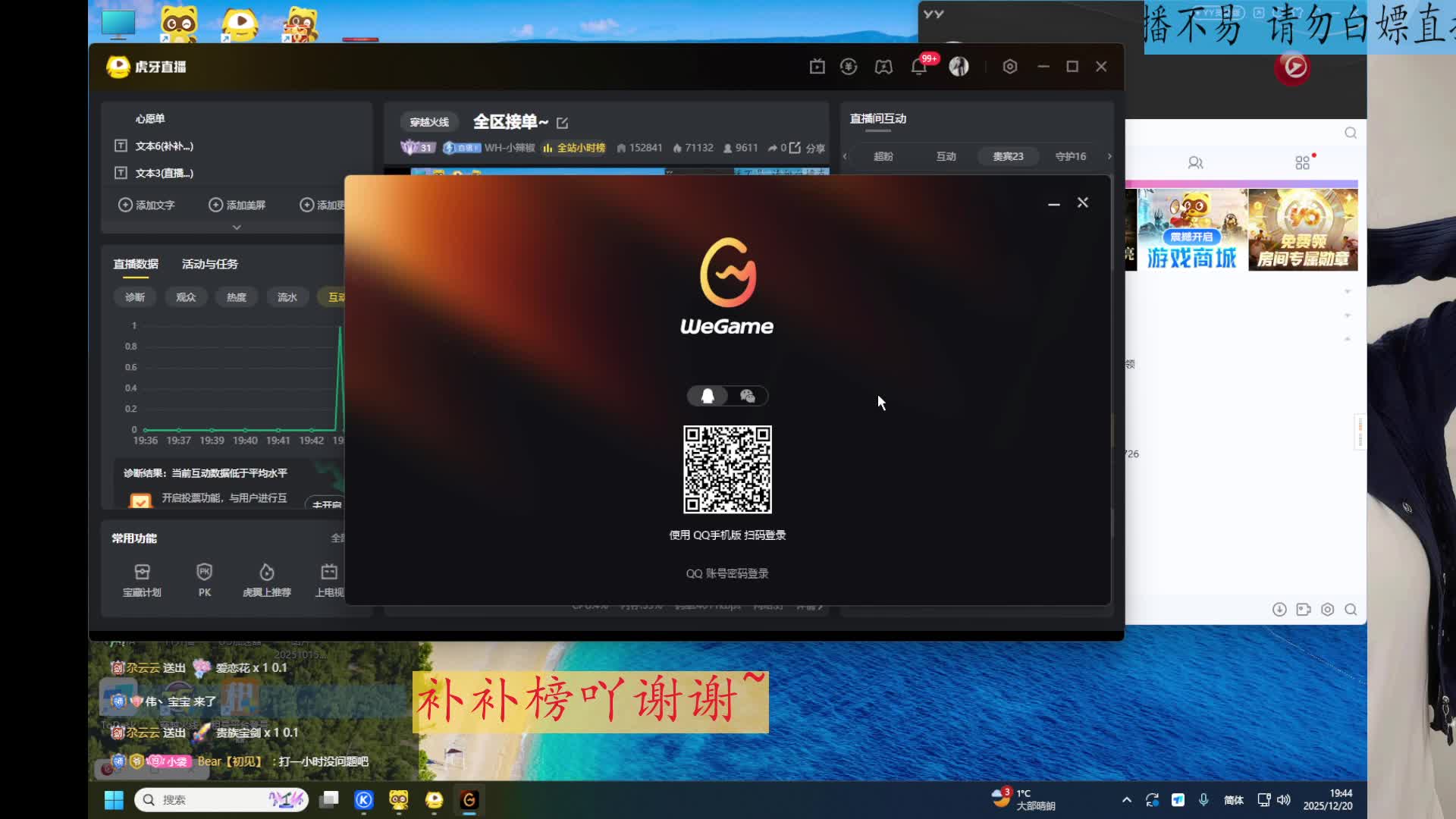Switch to WeChat login icon

[x=747, y=396]
